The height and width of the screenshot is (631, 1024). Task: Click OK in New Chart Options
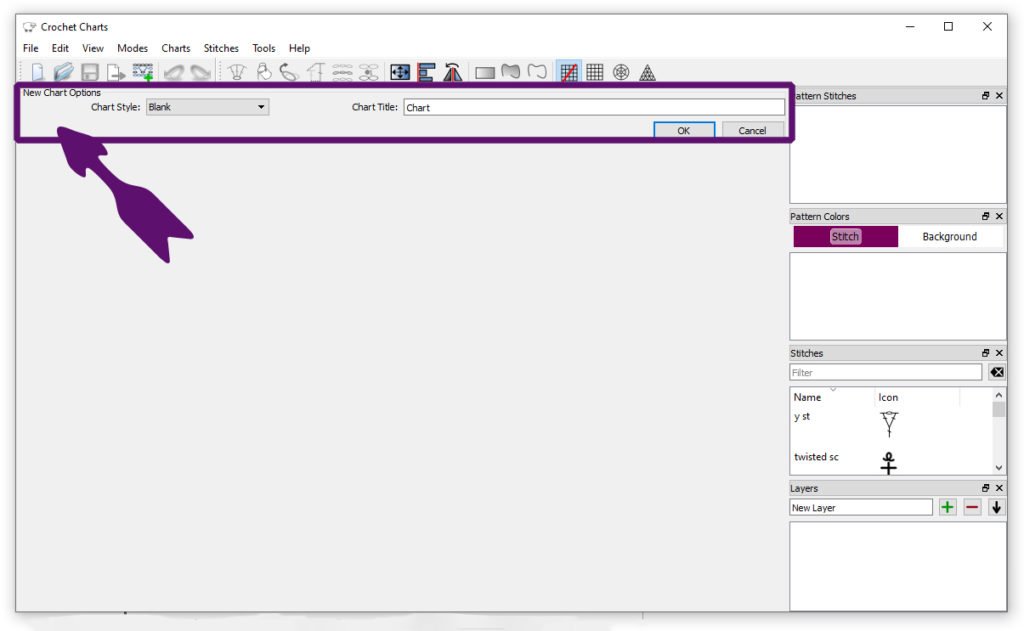[x=684, y=130]
